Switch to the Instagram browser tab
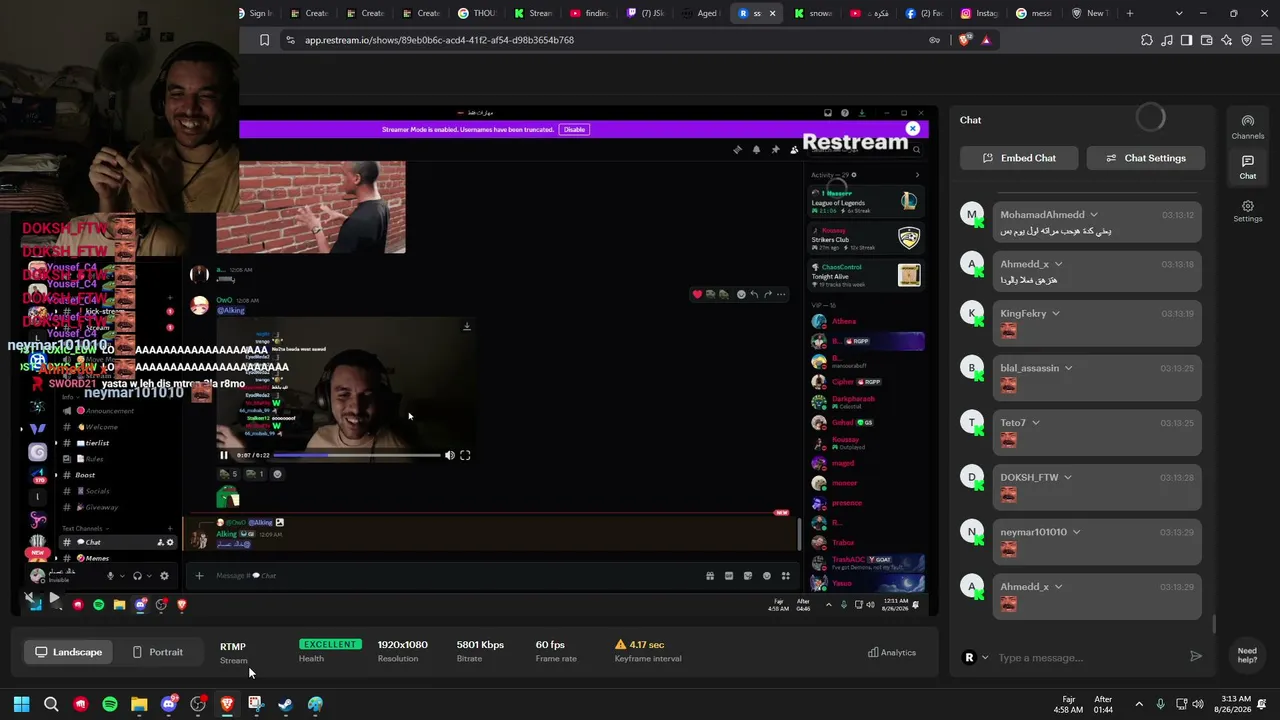 [981, 13]
